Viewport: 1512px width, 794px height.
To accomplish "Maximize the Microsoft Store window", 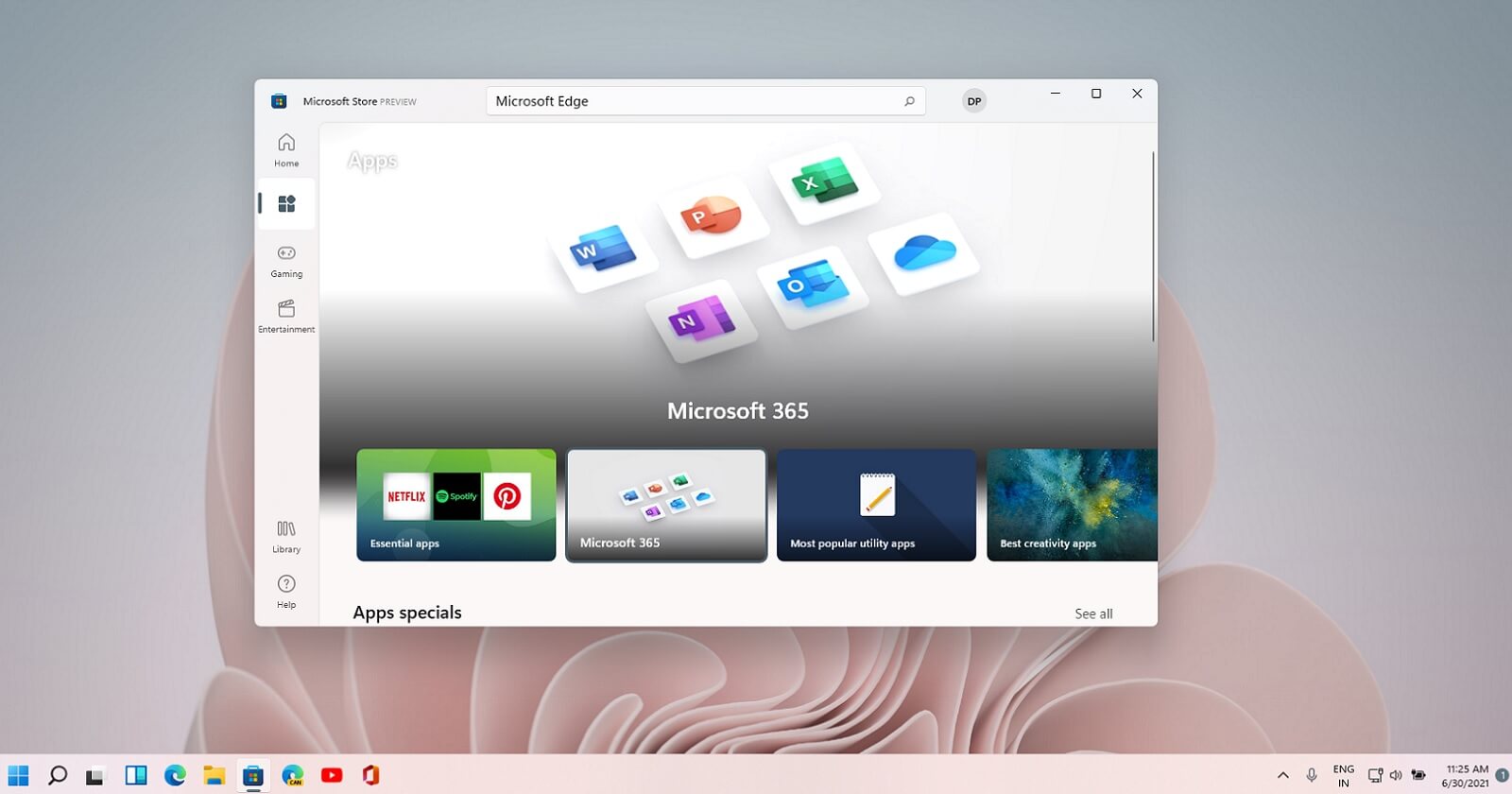I will click(x=1096, y=94).
